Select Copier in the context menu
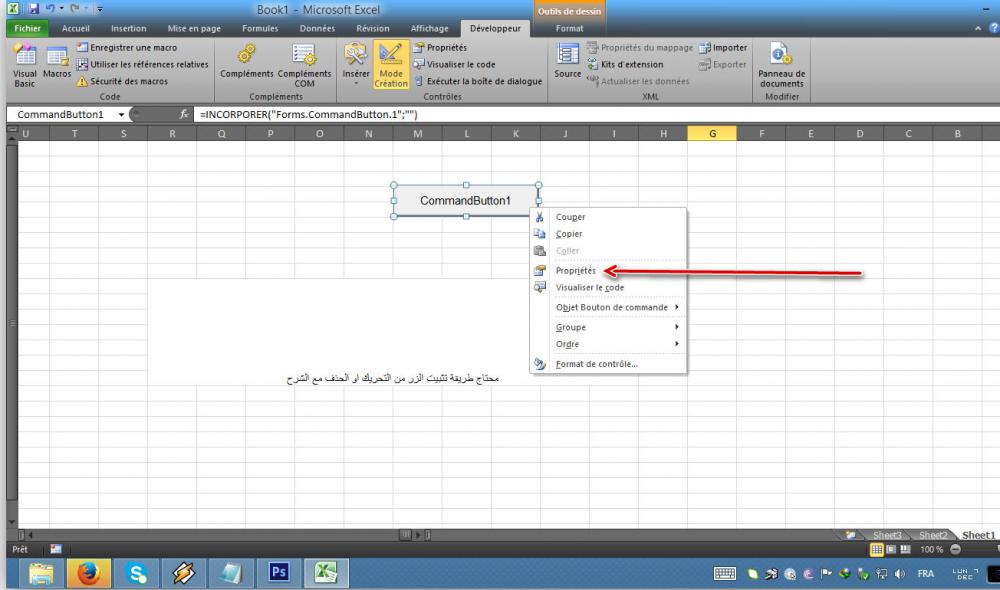Screen dimensions: 1000x590 click(608, 234)
